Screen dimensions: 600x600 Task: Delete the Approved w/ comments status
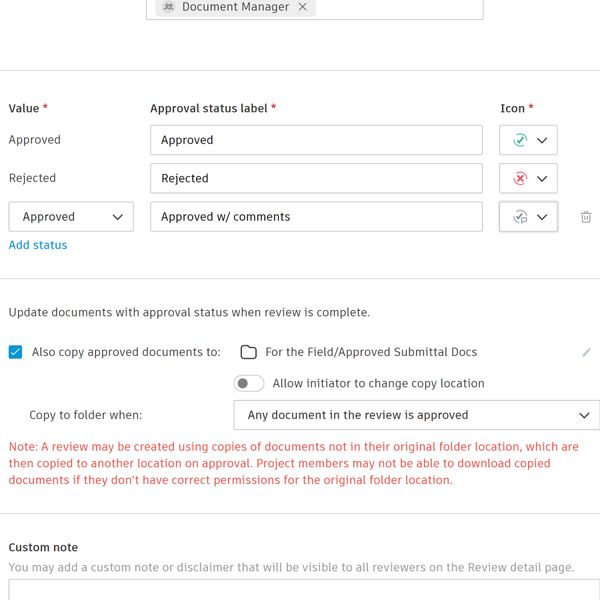tap(586, 217)
